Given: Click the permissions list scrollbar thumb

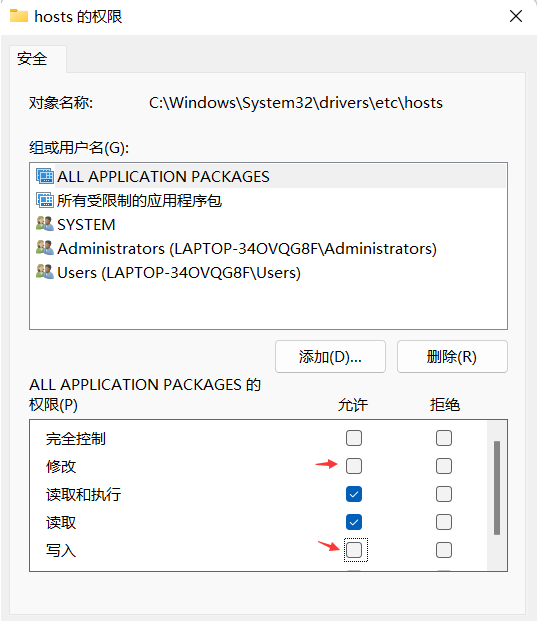Looking at the screenshot, I should [x=497, y=488].
